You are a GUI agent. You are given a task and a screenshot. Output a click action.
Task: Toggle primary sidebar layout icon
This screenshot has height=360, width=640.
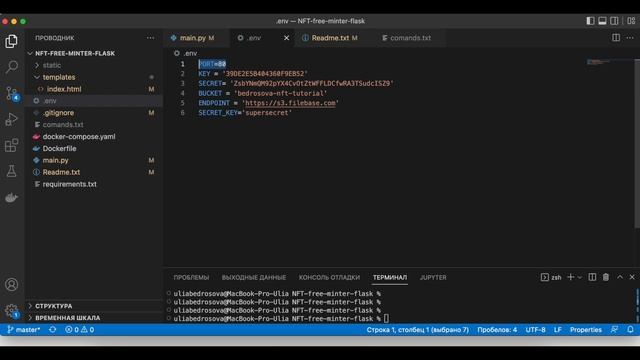point(590,21)
